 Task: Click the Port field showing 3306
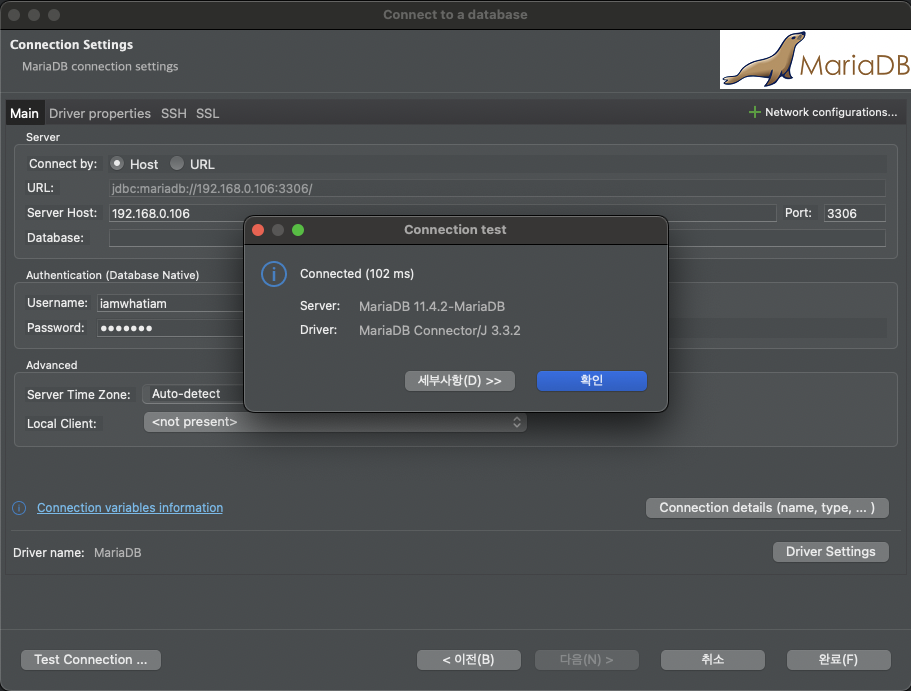point(854,213)
